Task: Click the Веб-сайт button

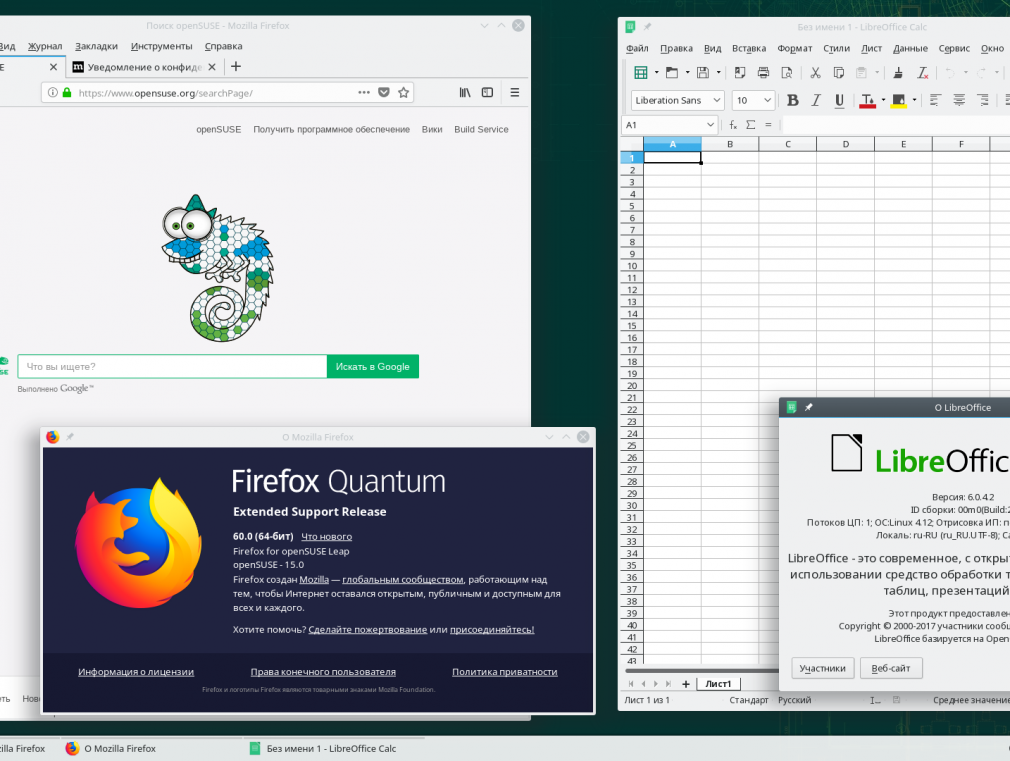Action: [x=891, y=668]
